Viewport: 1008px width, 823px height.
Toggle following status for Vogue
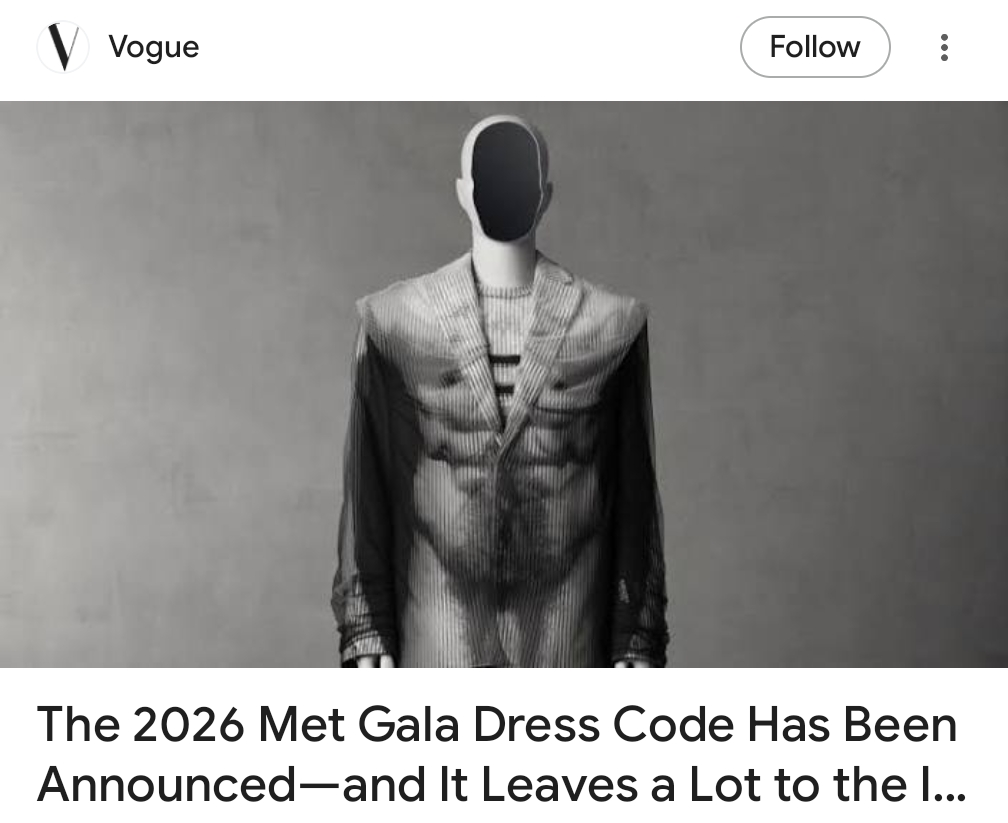(x=814, y=47)
